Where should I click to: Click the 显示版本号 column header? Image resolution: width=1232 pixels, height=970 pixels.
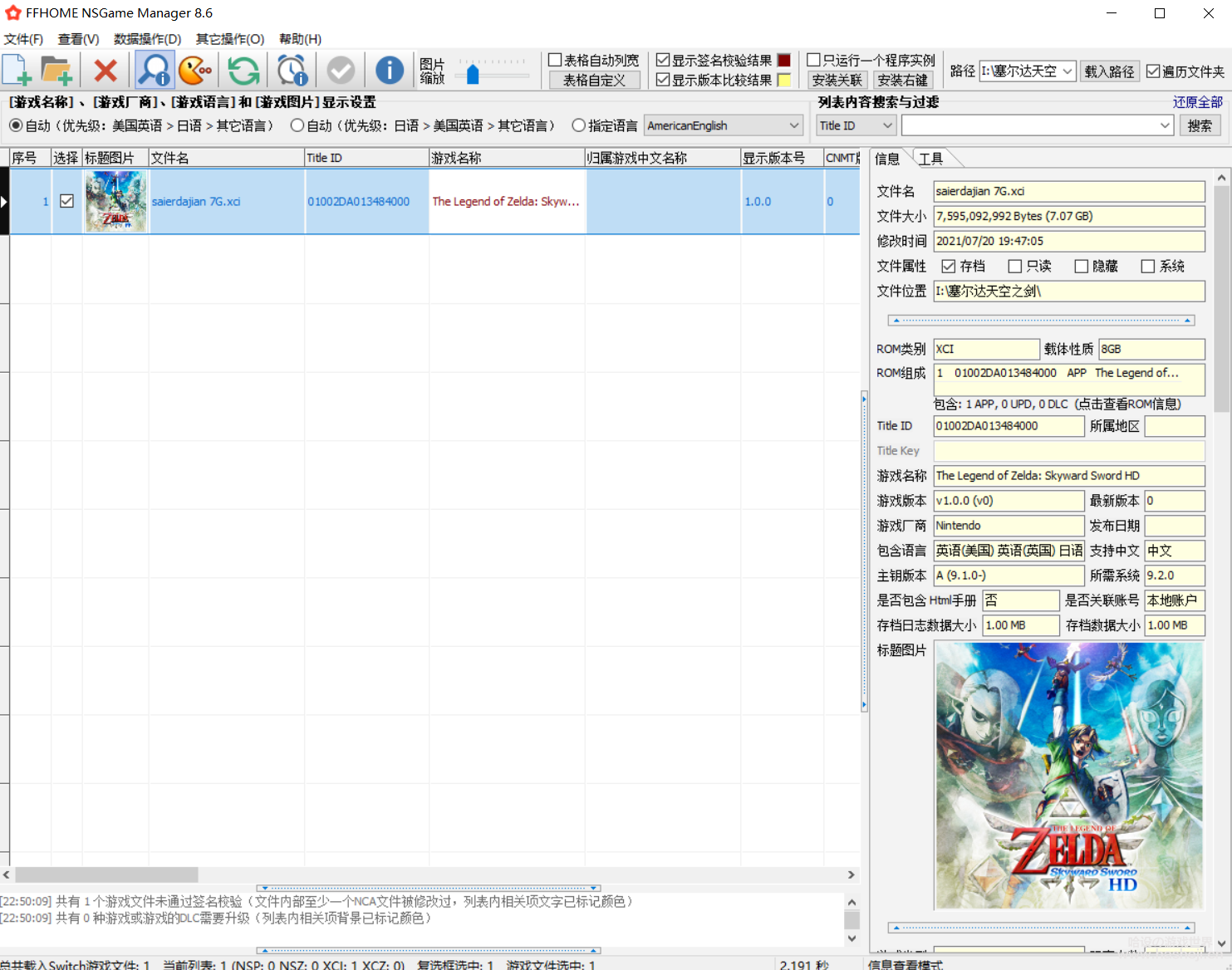[x=783, y=158]
